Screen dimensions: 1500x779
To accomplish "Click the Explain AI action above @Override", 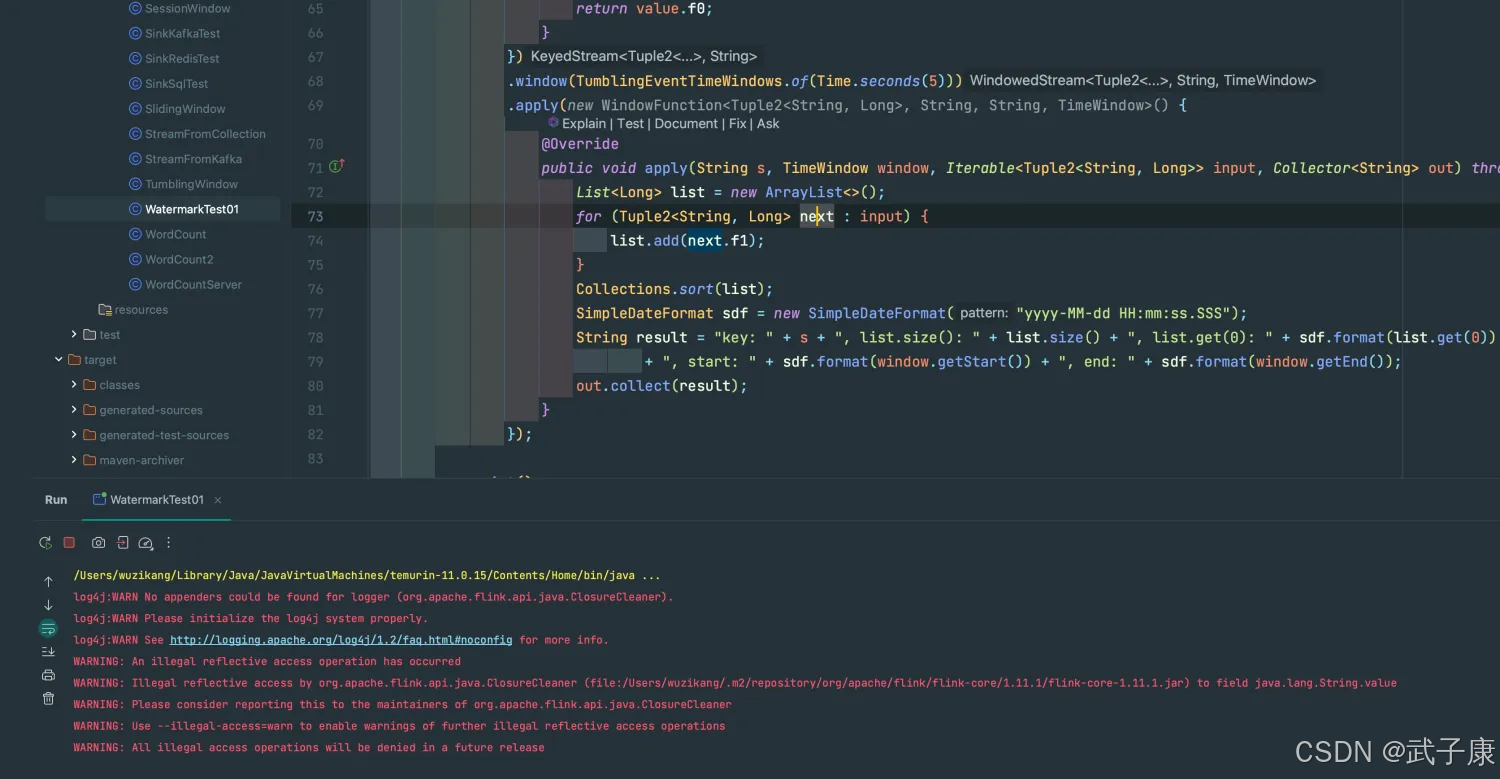I will 583,124.
